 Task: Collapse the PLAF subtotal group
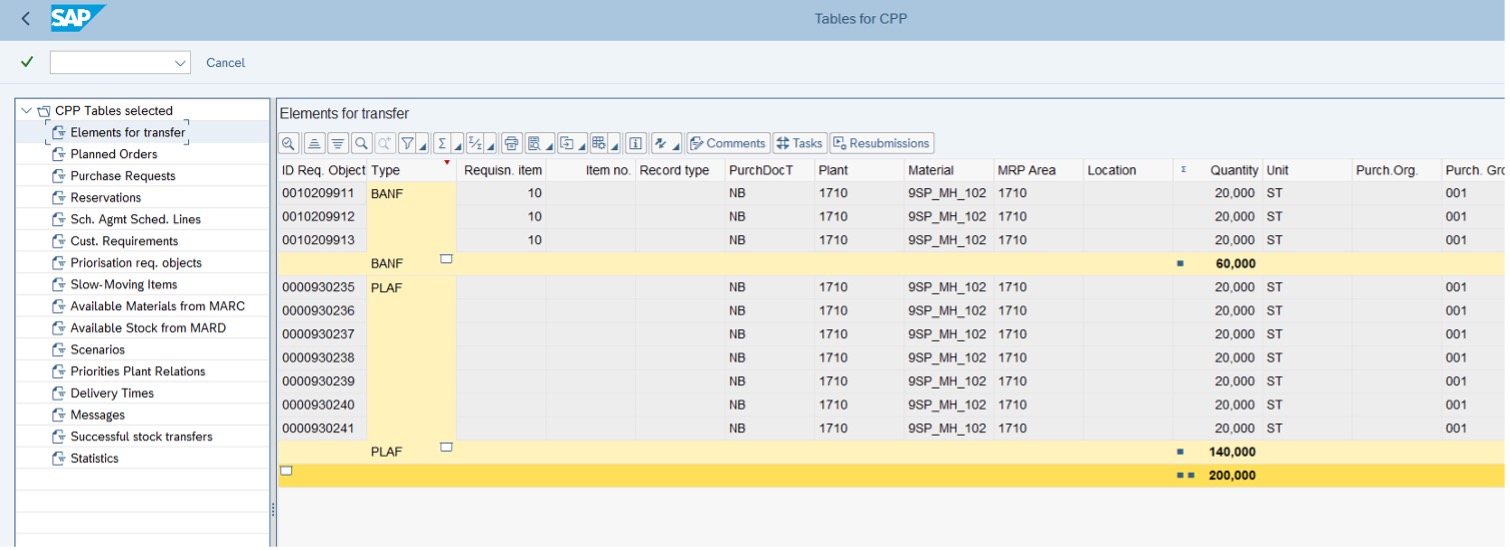[x=446, y=447]
